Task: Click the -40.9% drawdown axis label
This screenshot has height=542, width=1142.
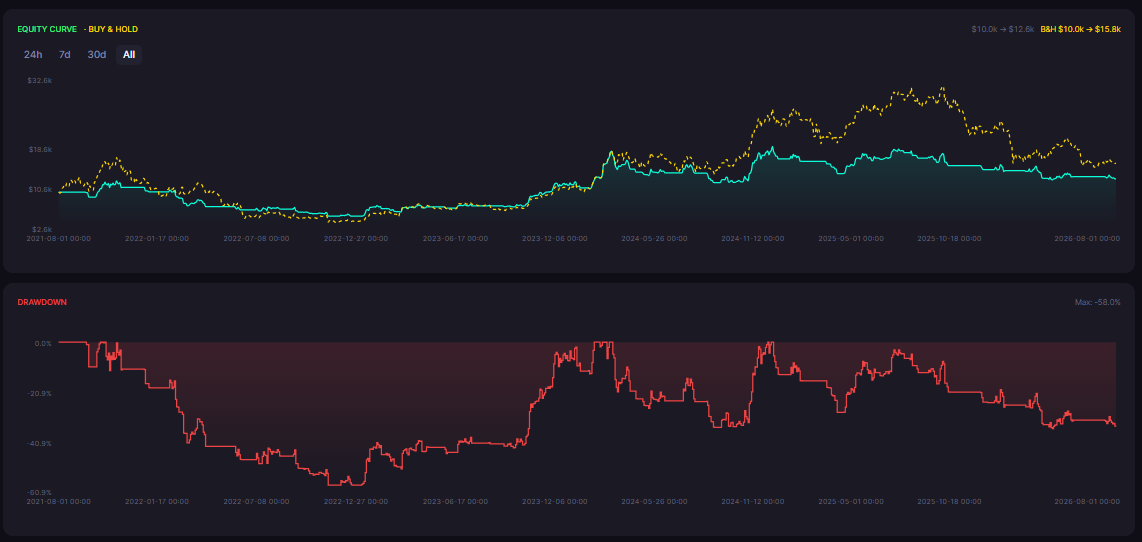Action: [40, 443]
